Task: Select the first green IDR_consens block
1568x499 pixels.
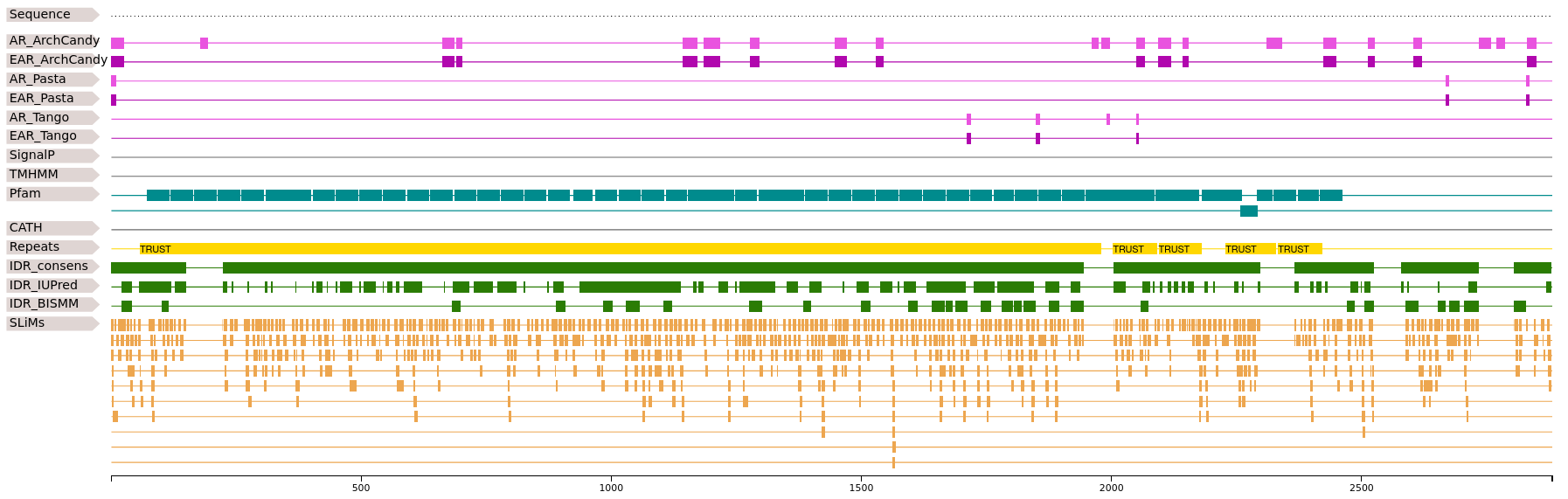Action: [149, 267]
